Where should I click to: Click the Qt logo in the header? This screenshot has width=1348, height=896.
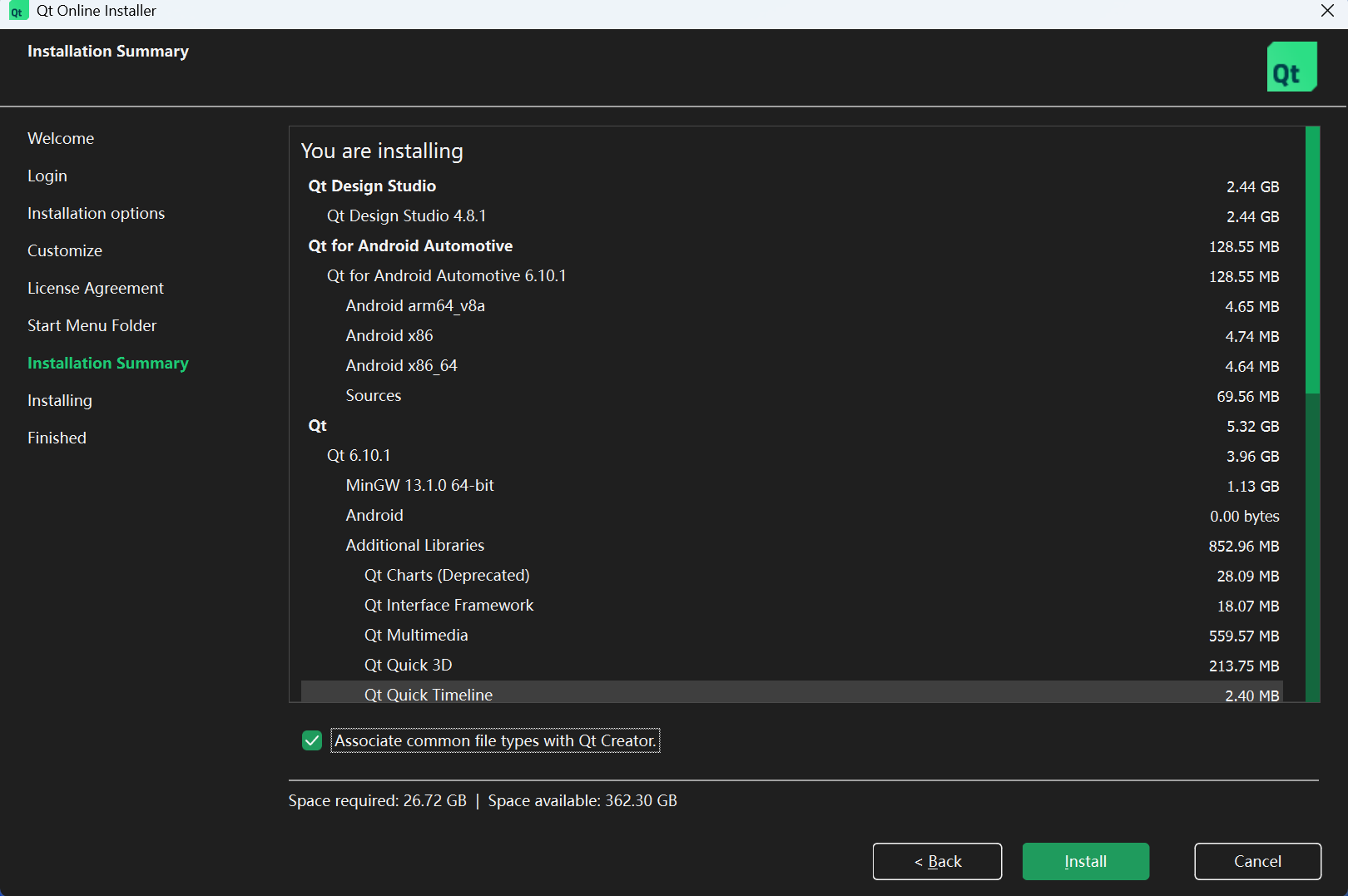(x=1291, y=67)
